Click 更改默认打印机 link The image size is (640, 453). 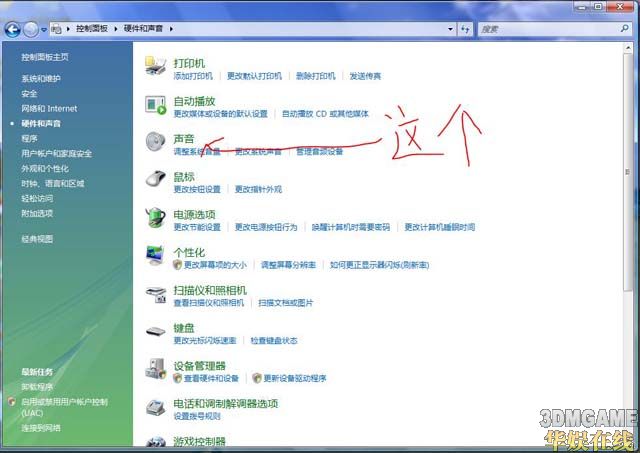(x=254, y=76)
